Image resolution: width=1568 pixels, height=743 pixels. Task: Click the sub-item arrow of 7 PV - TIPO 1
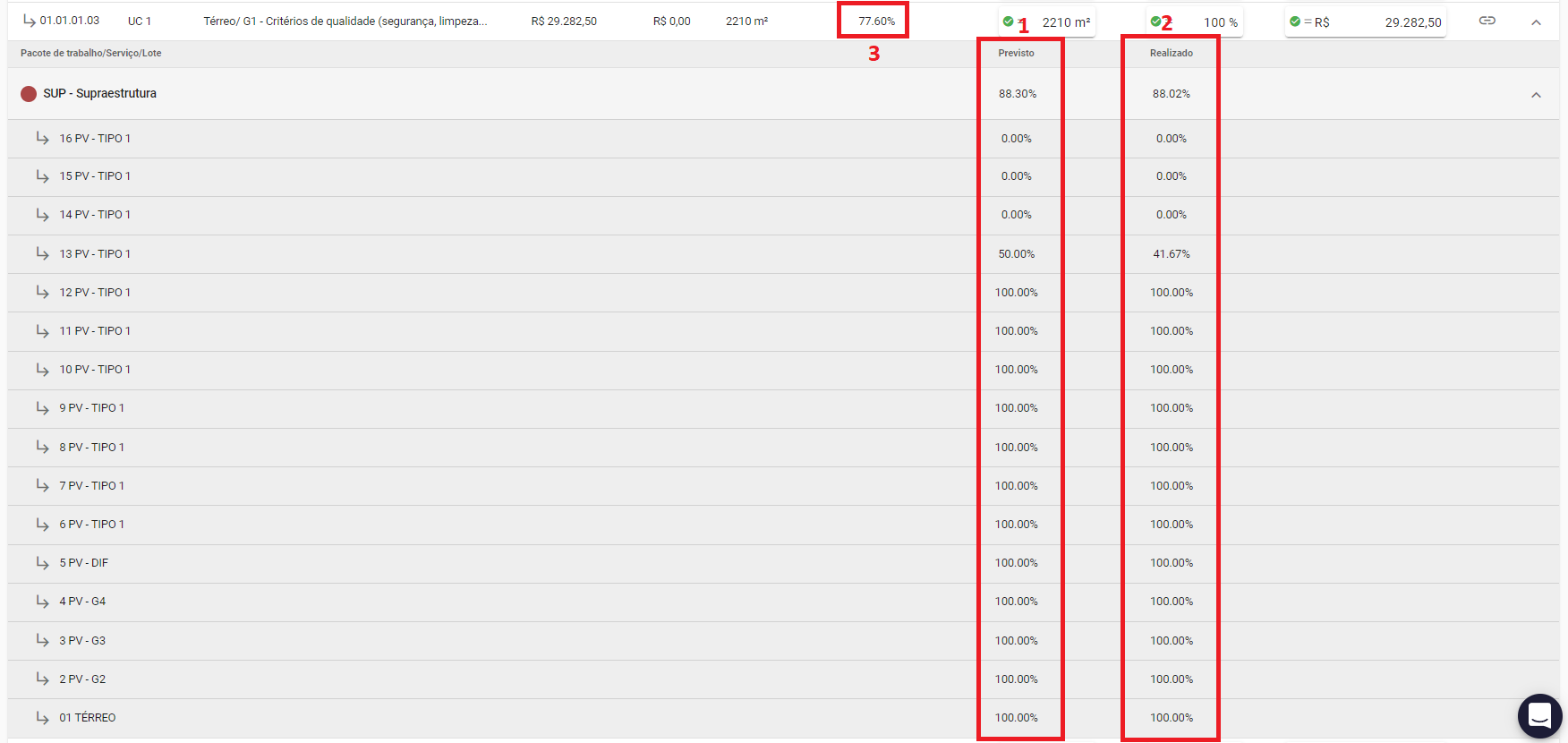coord(42,485)
